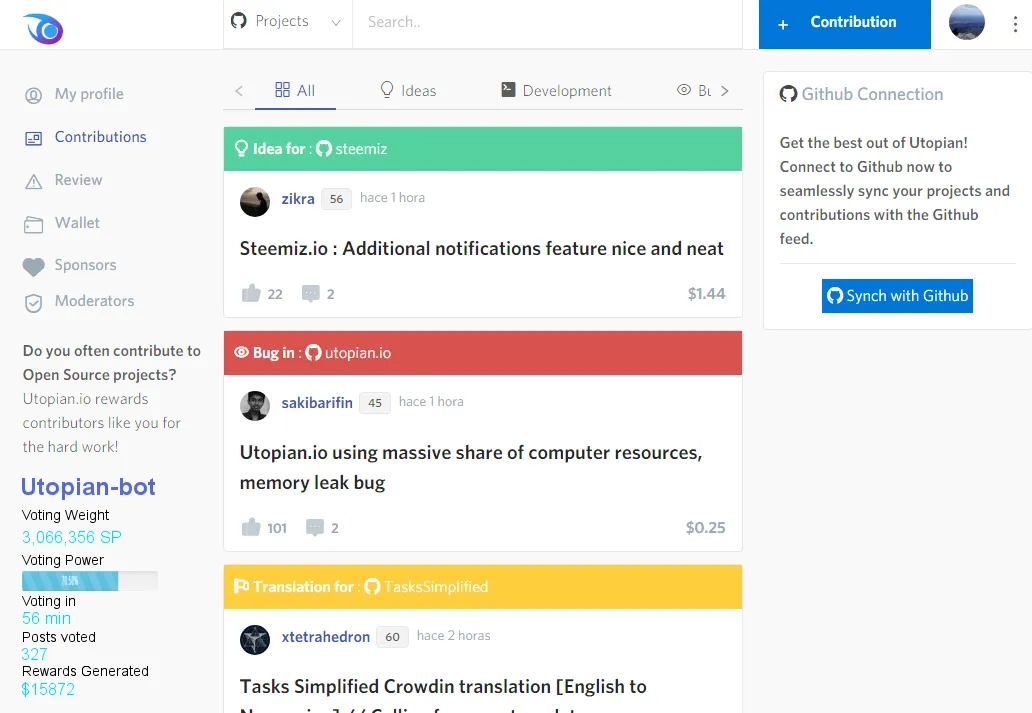This screenshot has width=1032, height=713.
Task: Go to Contributions in the sidebar
Action: (86, 137)
